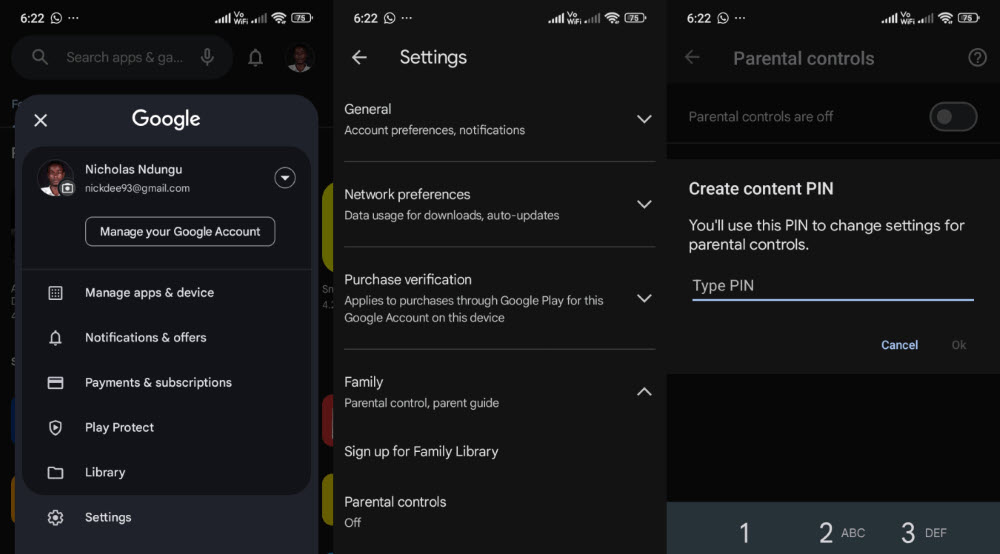Tap keypad digit 1

coord(744,533)
